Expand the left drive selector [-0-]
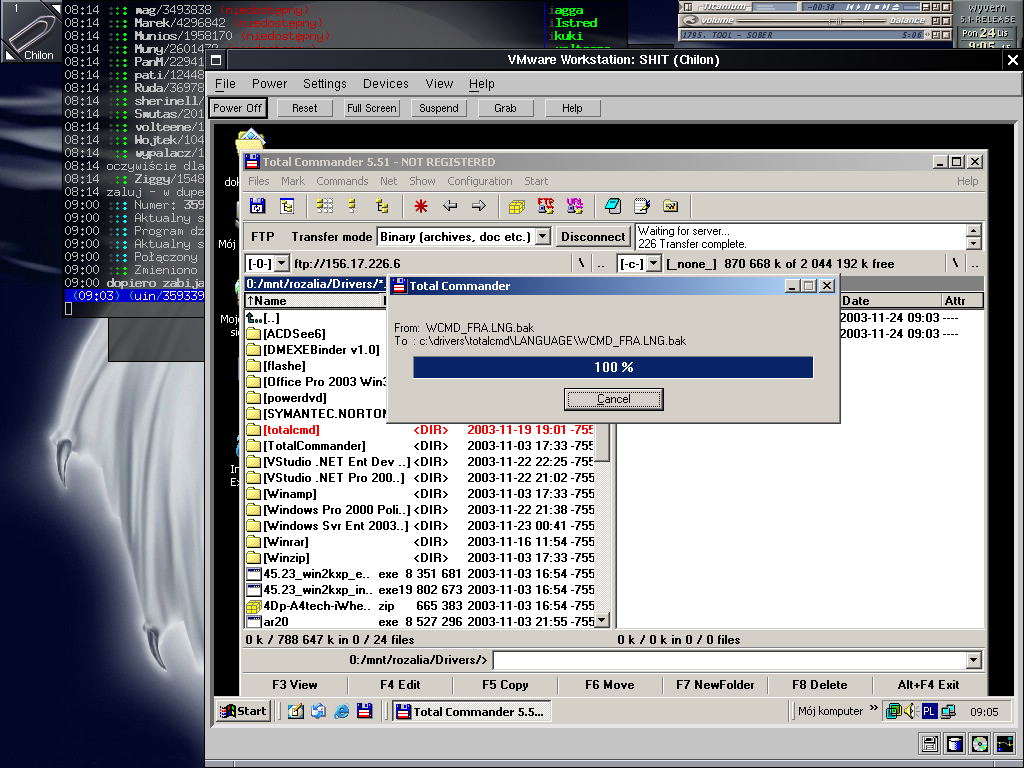 (281, 264)
